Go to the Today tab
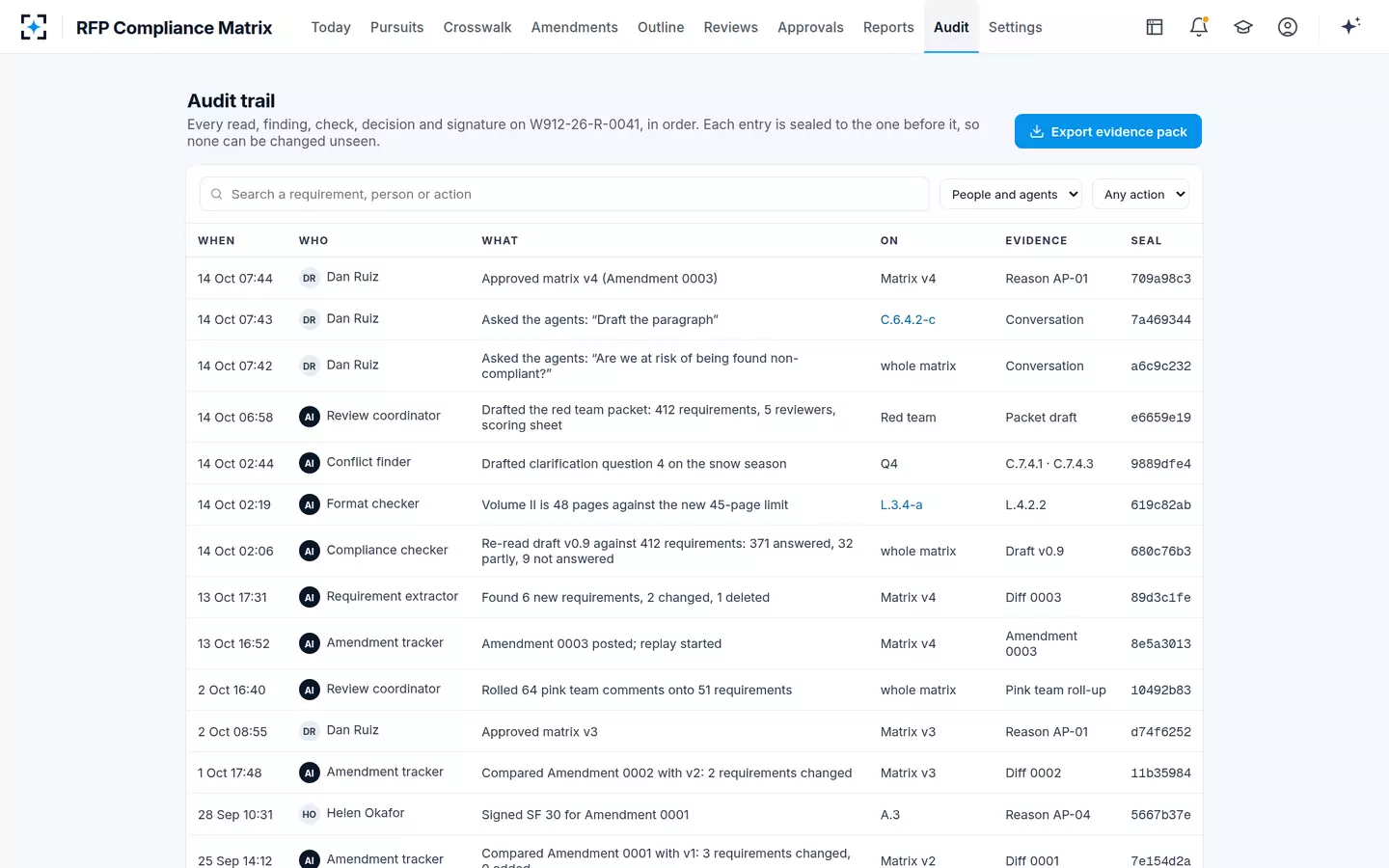Screen dimensions: 1389x868 [331, 27]
